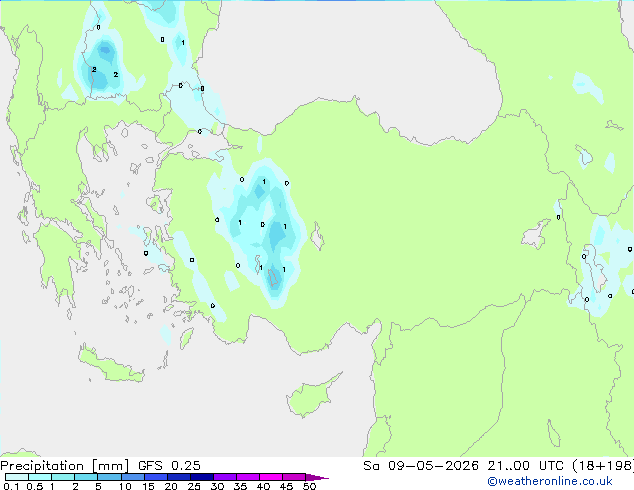Image resolution: width=634 pixels, height=490 pixels.
Task: Click the ©weatheronline.co.uk link
Action: tap(550, 481)
